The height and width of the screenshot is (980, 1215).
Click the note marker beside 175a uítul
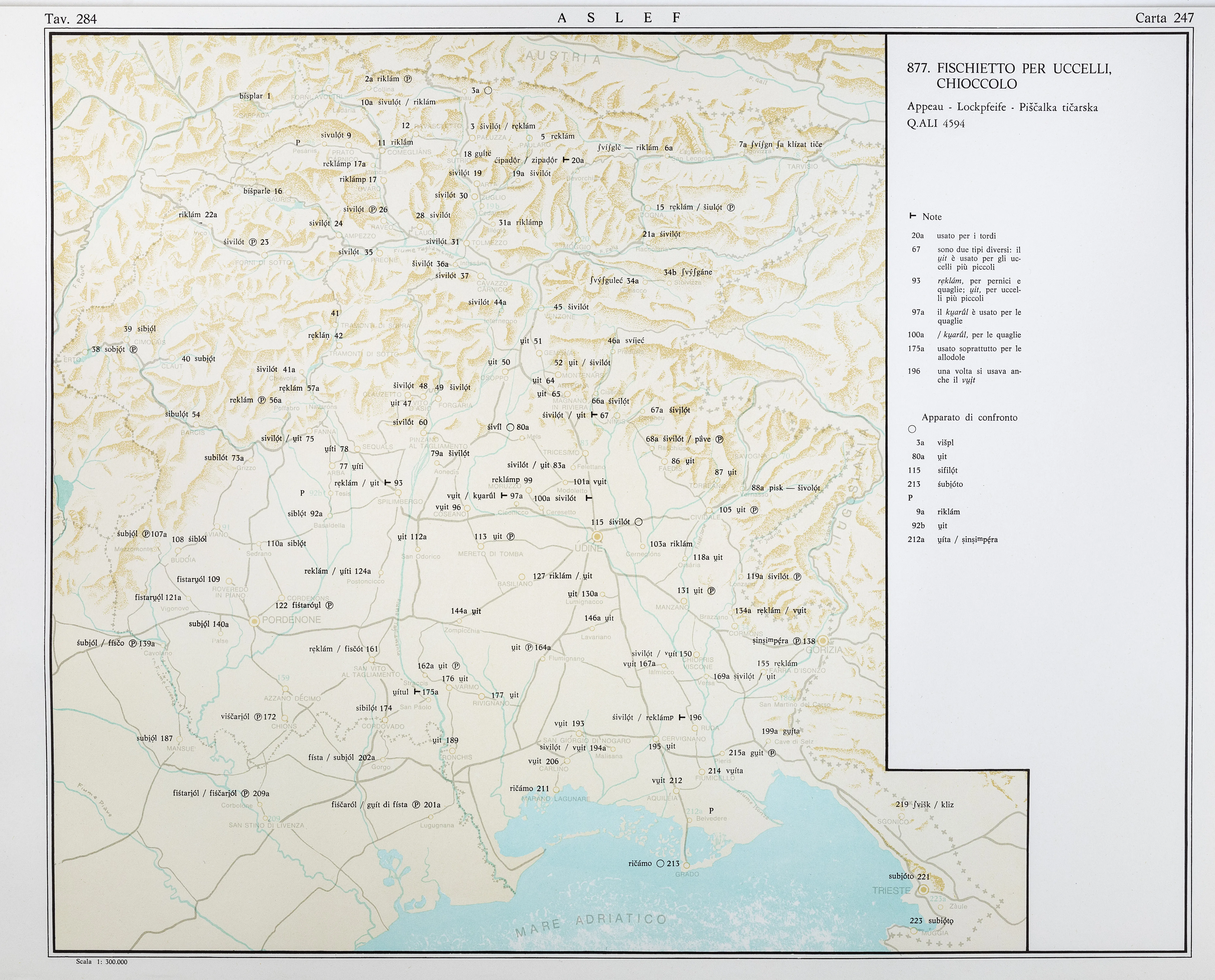click(417, 692)
